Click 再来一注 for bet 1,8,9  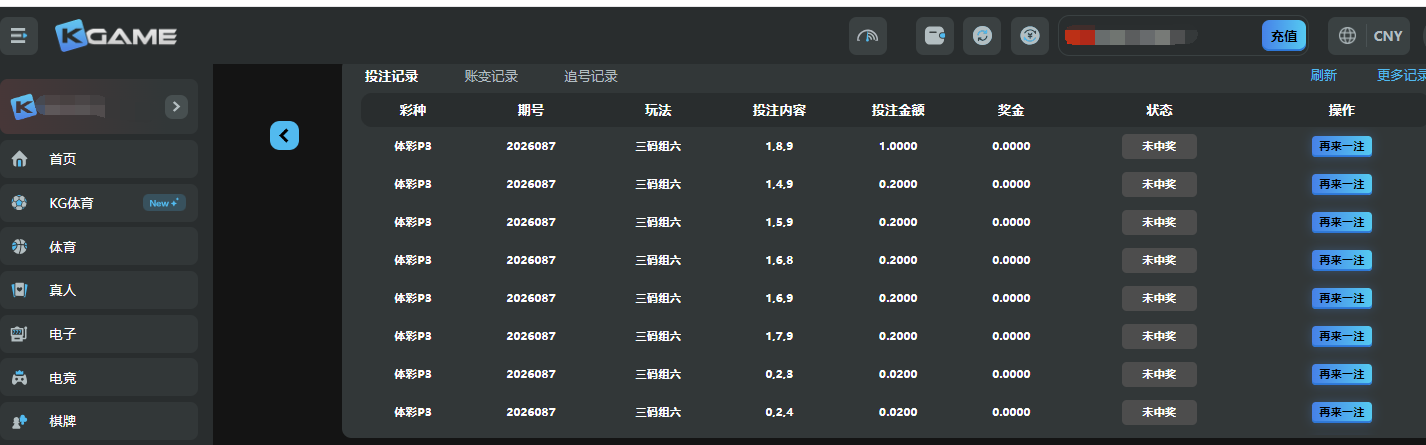[1341, 146]
